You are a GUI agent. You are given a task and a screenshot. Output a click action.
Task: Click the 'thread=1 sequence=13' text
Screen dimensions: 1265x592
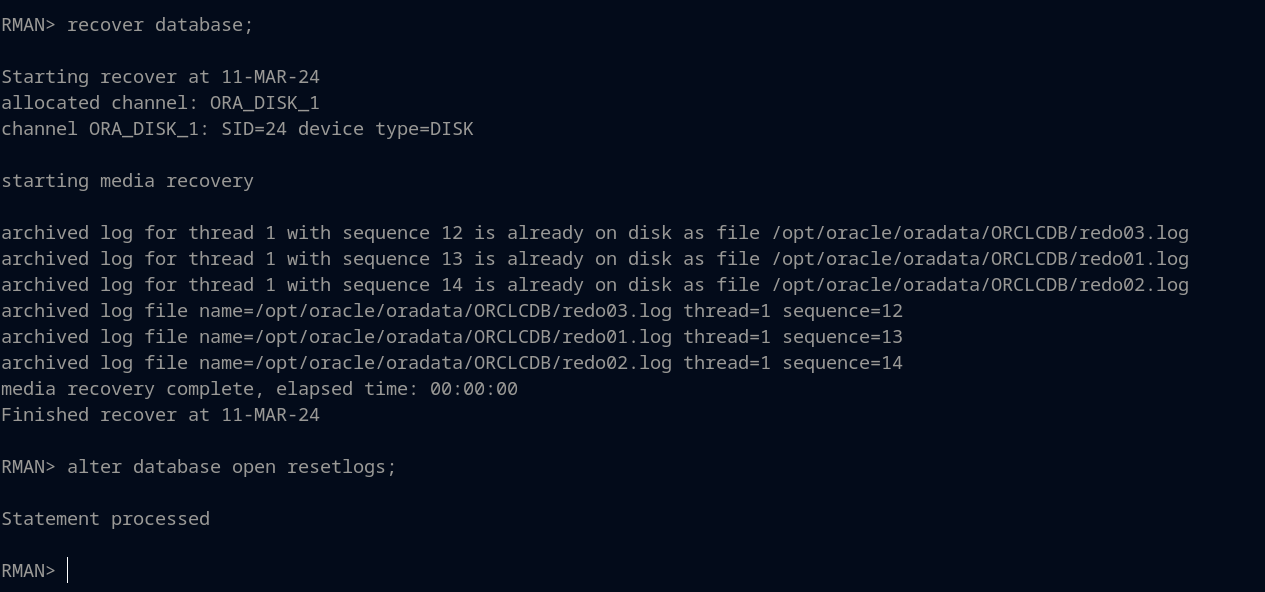[x=793, y=337]
